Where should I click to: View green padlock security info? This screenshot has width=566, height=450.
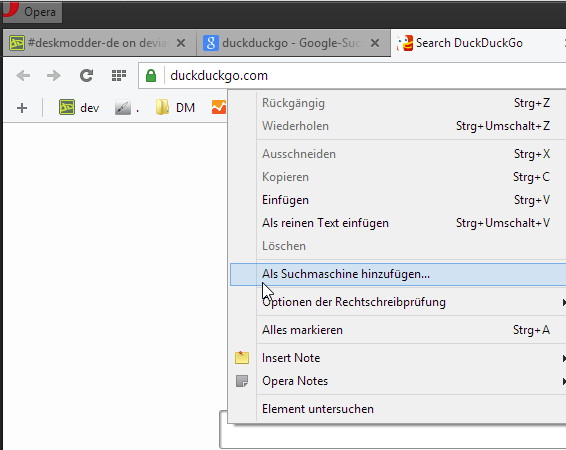pyautogui.click(x=151, y=76)
